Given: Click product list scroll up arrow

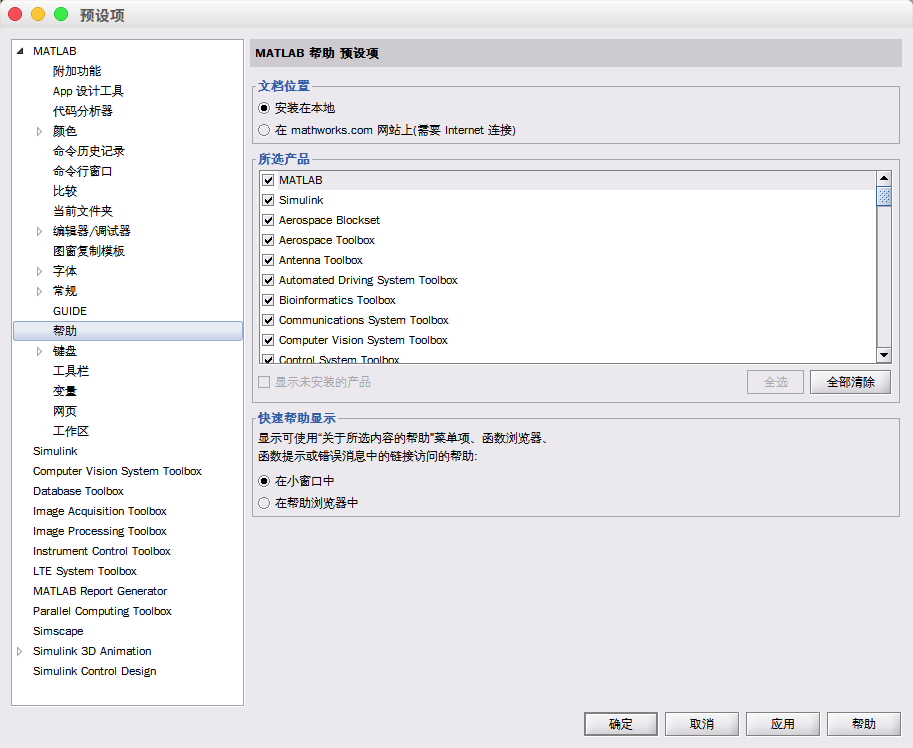Looking at the screenshot, I should [x=884, y=178].
